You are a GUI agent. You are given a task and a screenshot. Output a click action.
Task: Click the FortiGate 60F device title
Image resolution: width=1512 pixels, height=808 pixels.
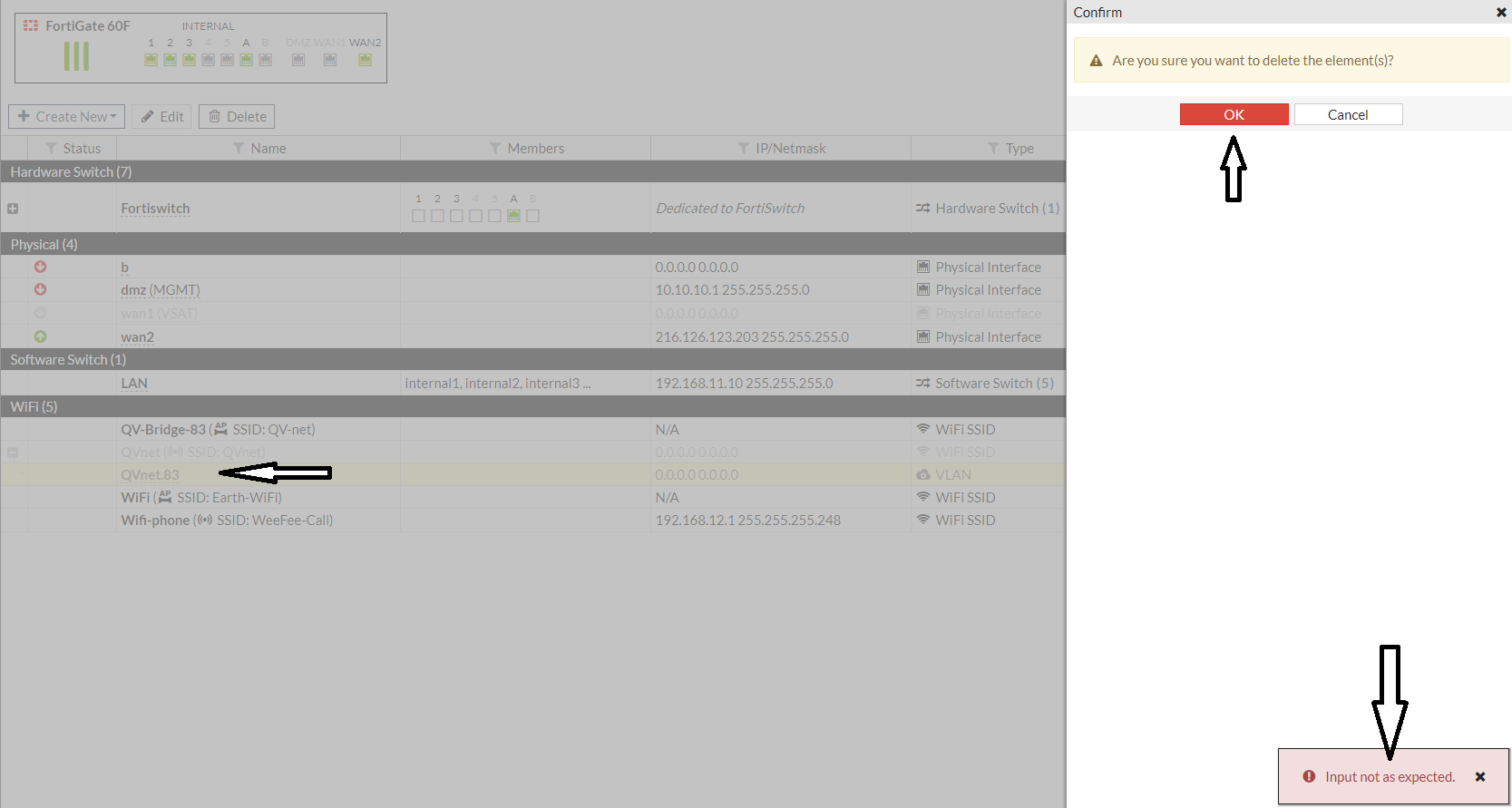click(88, 26)
